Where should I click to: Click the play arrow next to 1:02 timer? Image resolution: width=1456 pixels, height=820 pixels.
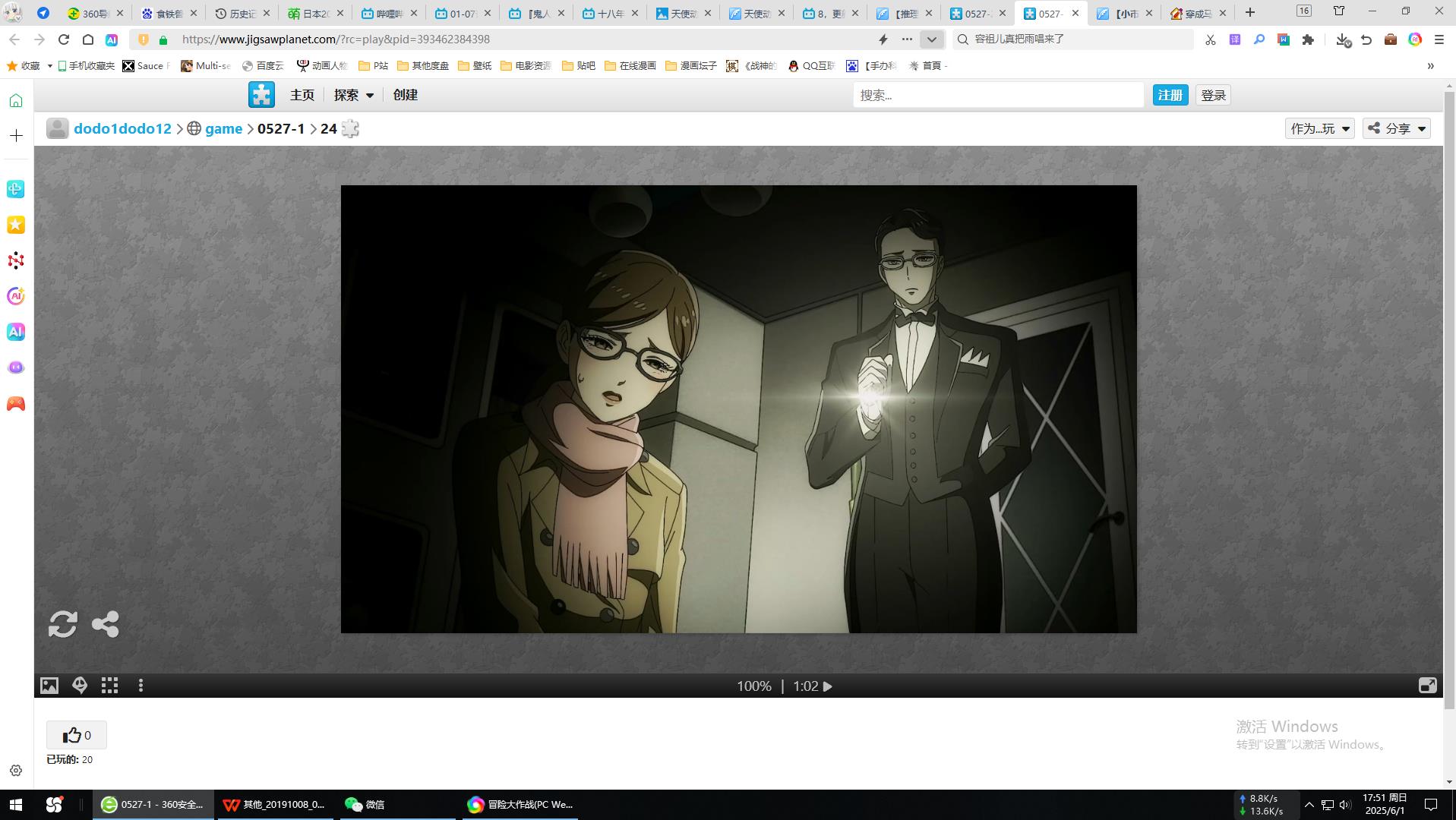828,686
